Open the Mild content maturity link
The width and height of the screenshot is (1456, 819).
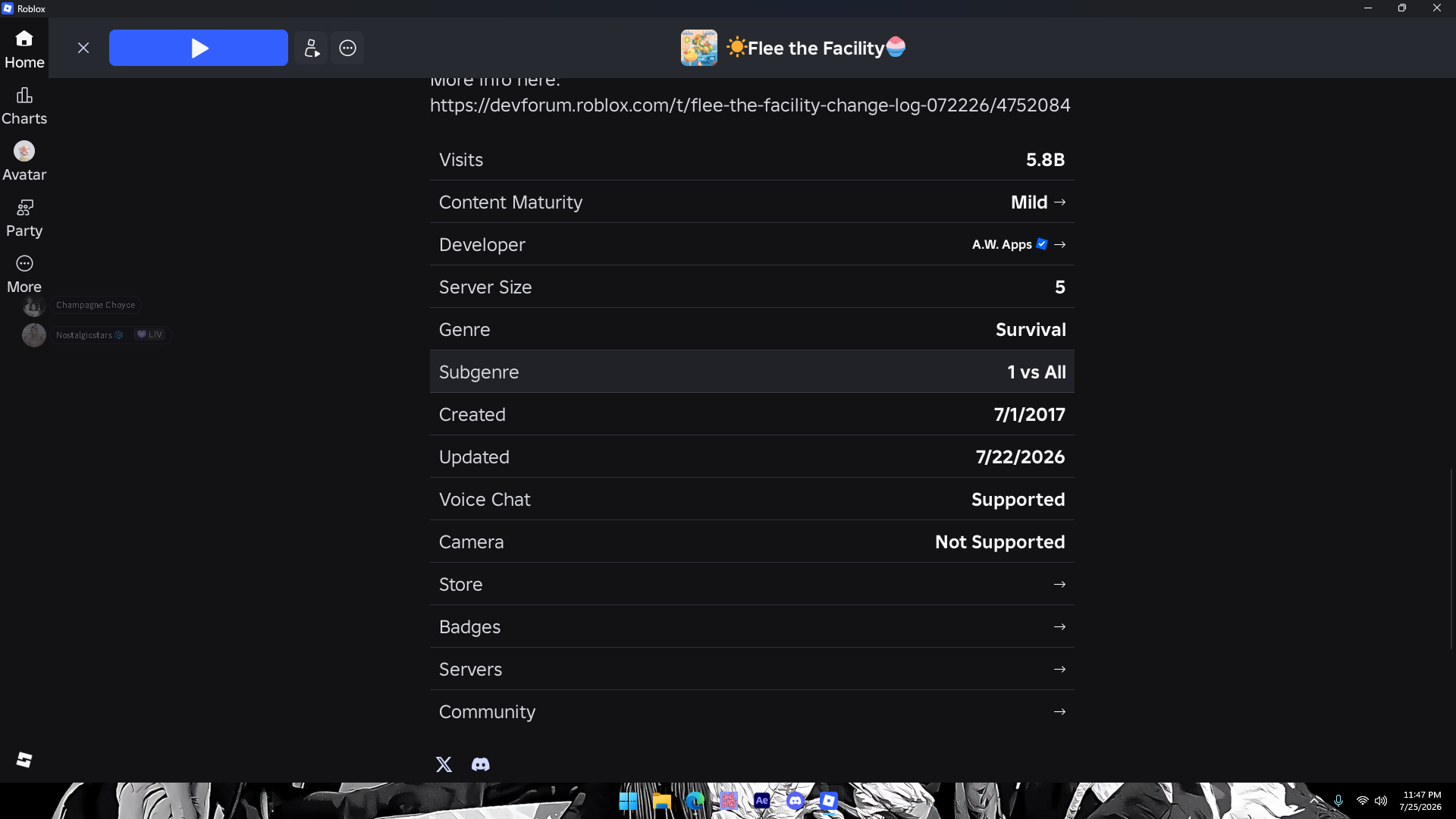point(1038,202)
